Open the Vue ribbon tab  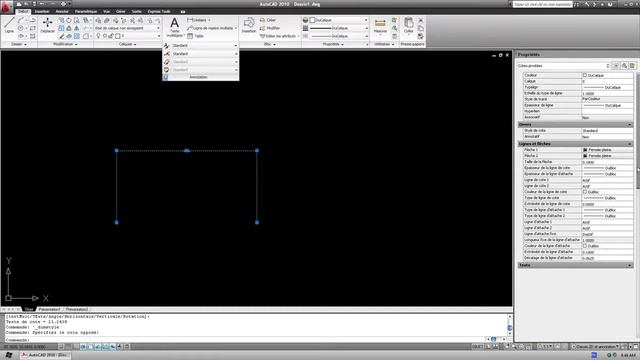[x=107, y=11]
